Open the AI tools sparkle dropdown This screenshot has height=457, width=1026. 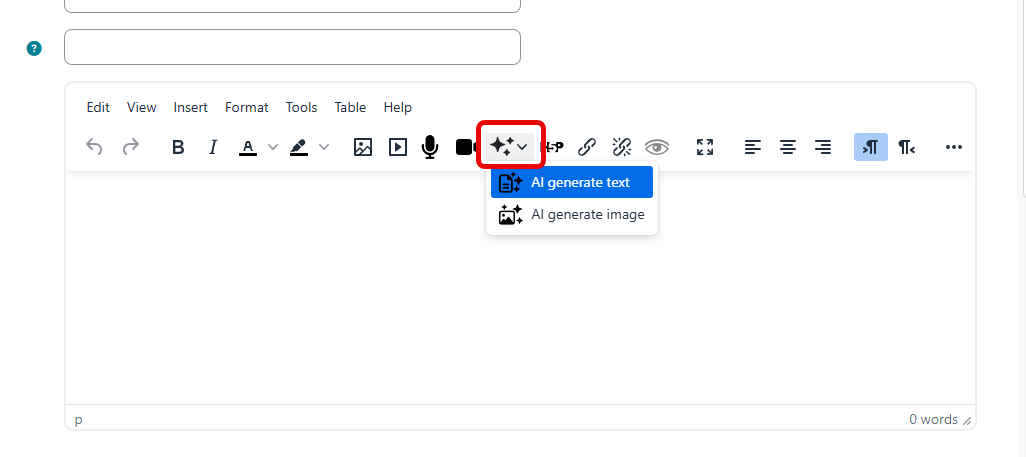(510, 147)
